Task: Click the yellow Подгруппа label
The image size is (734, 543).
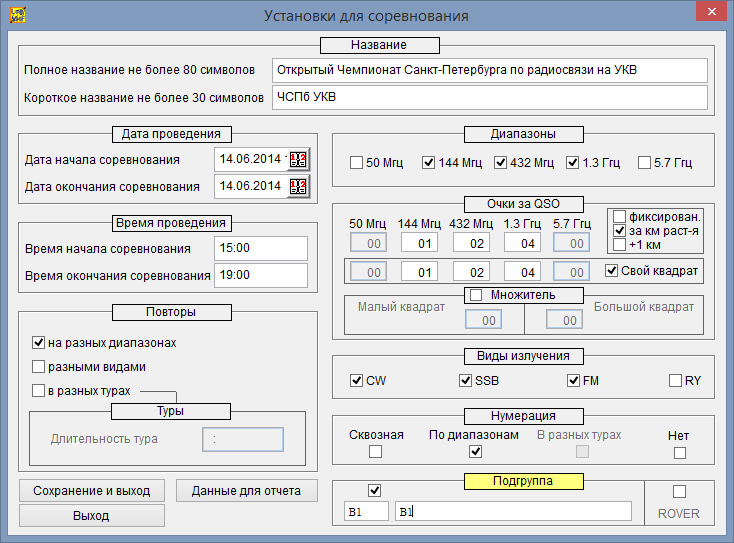Action: pyautogui.click(x=522, y=481)
